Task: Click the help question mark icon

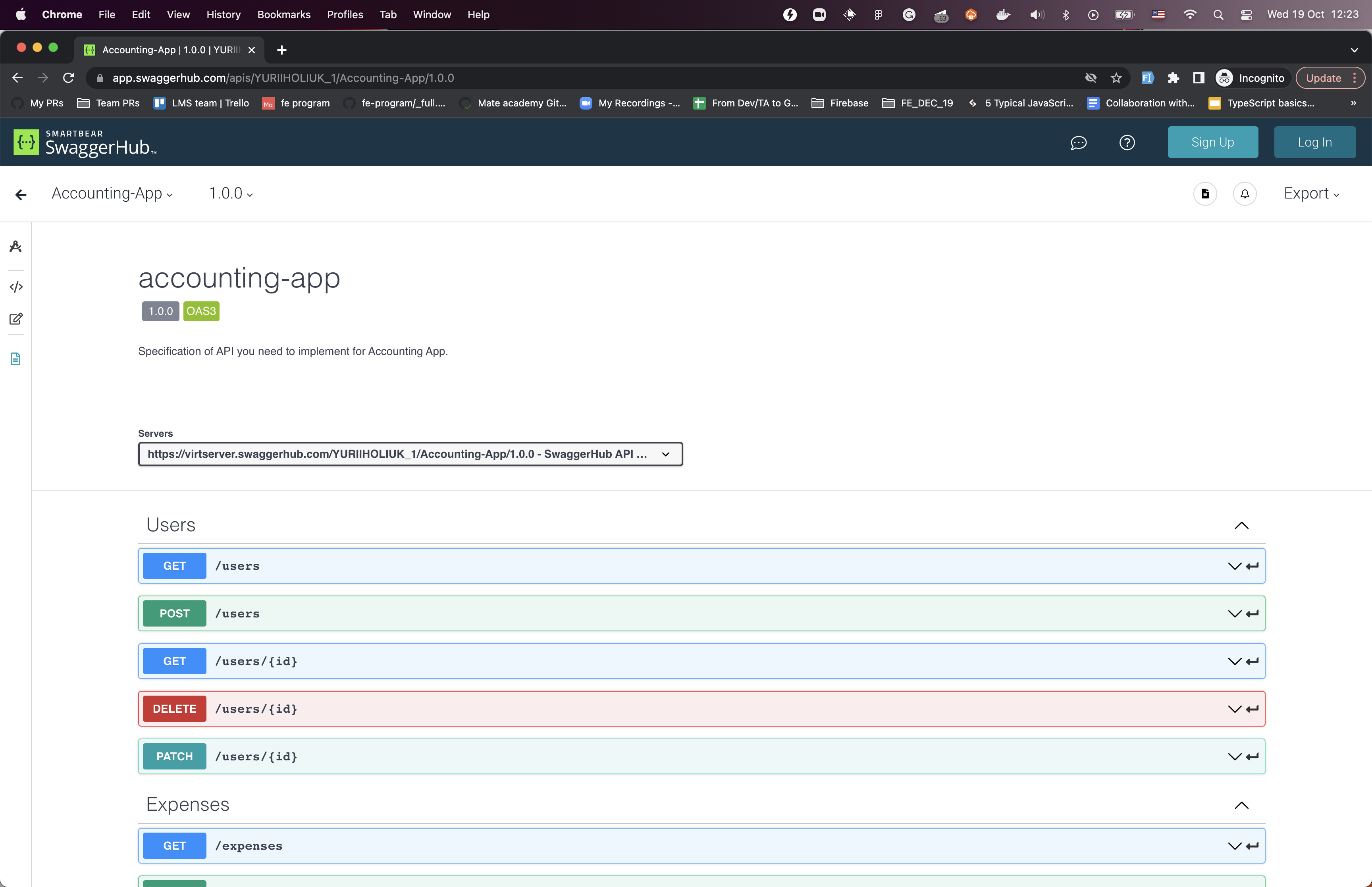Action: click(1127, 142)
